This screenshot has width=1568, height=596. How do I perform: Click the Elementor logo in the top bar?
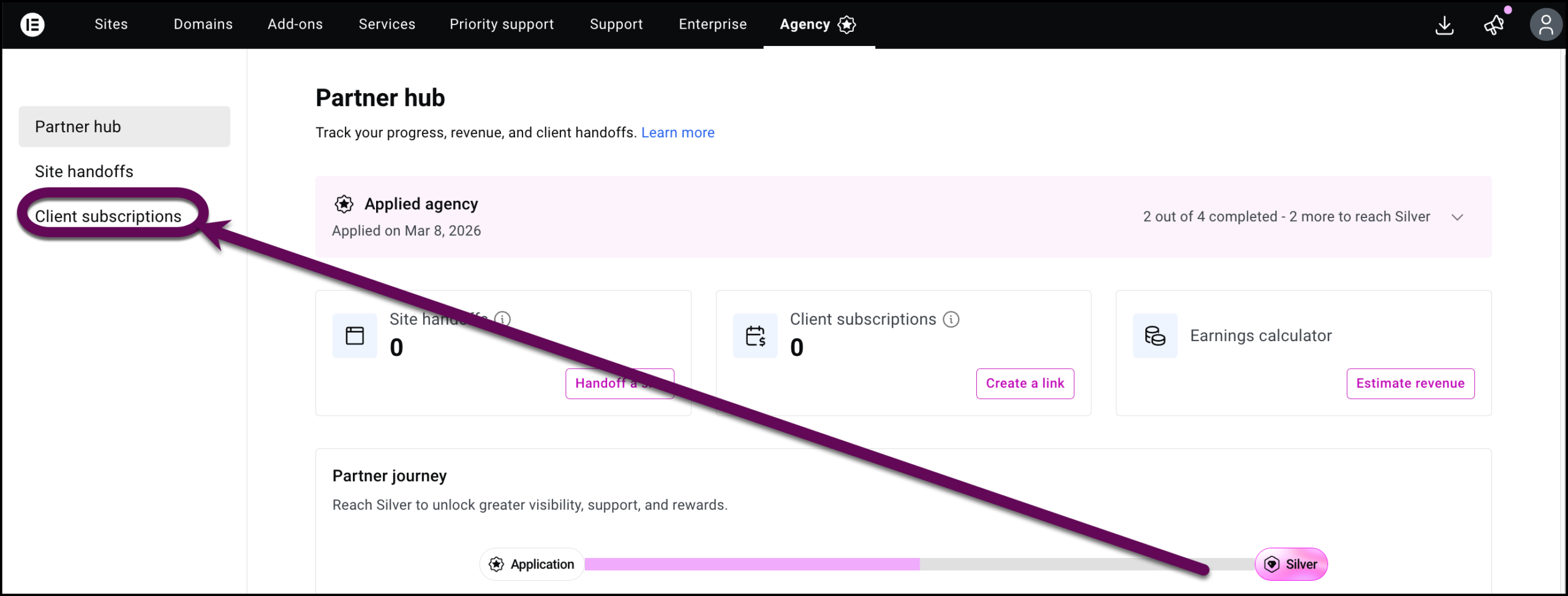tap(32, 25)
